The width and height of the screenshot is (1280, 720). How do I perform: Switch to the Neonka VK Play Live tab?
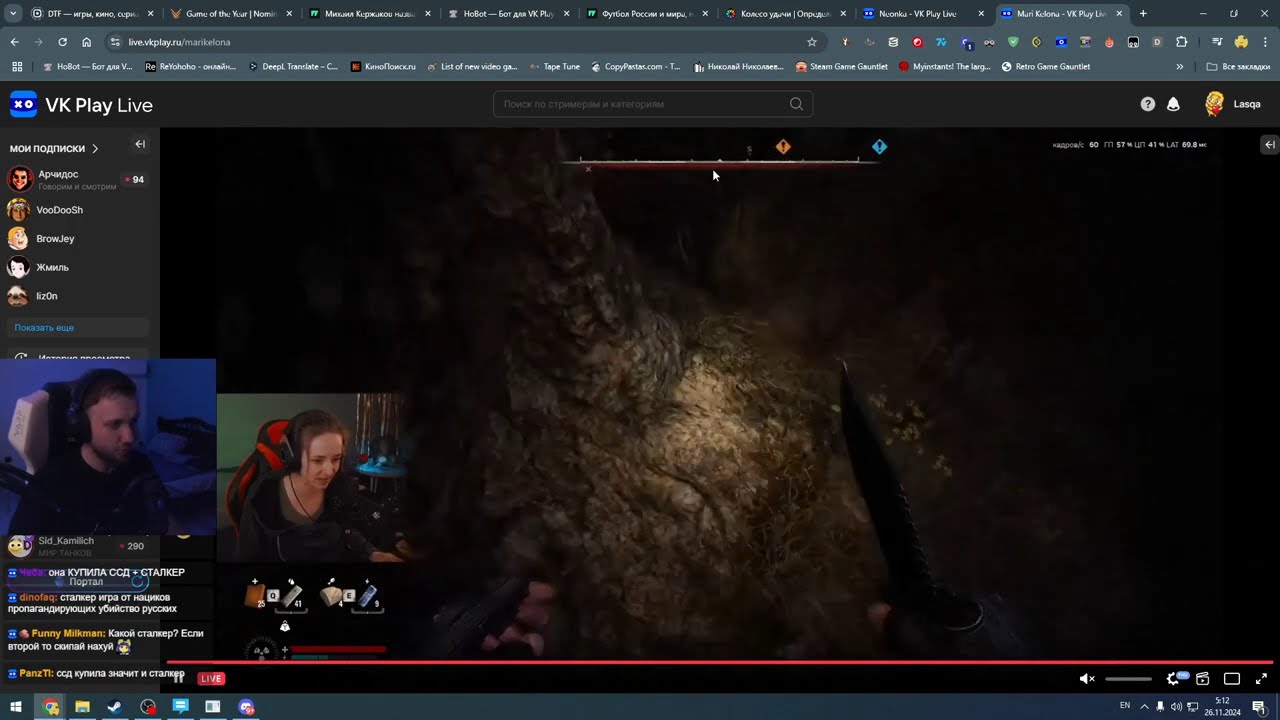coord(923,14)
